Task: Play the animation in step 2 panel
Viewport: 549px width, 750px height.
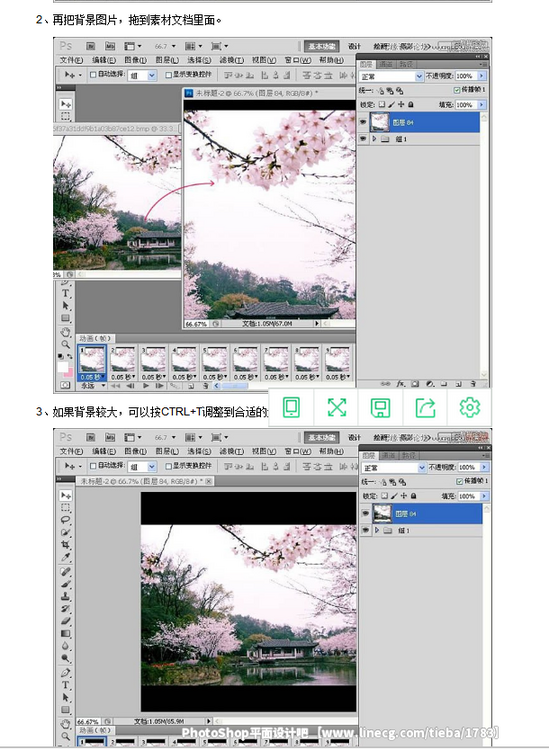Action: tap(146, 385)
